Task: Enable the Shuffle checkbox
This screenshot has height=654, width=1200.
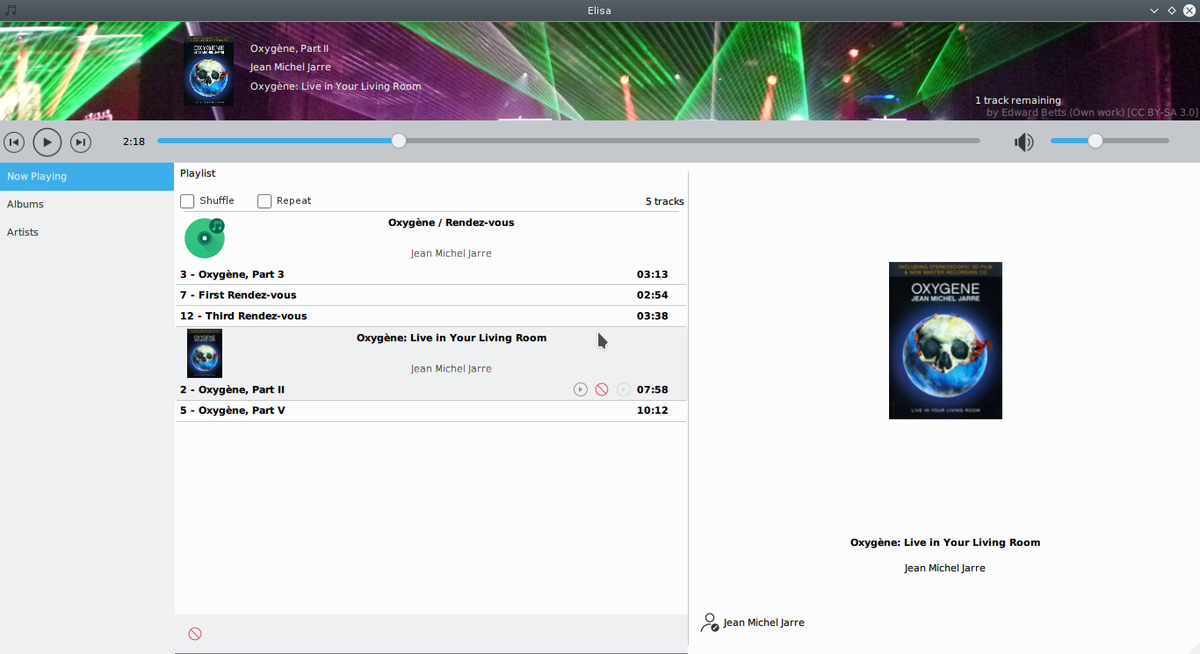Action: click(188, 201)
